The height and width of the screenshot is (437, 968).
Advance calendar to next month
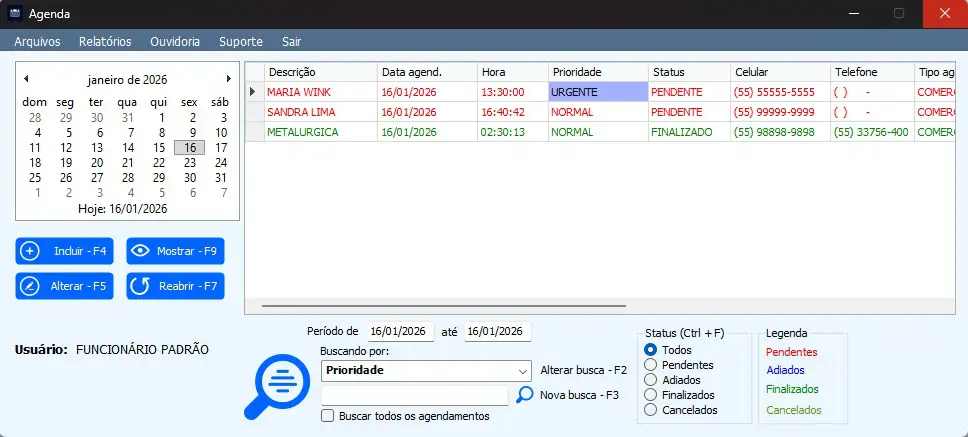point(229,78)
